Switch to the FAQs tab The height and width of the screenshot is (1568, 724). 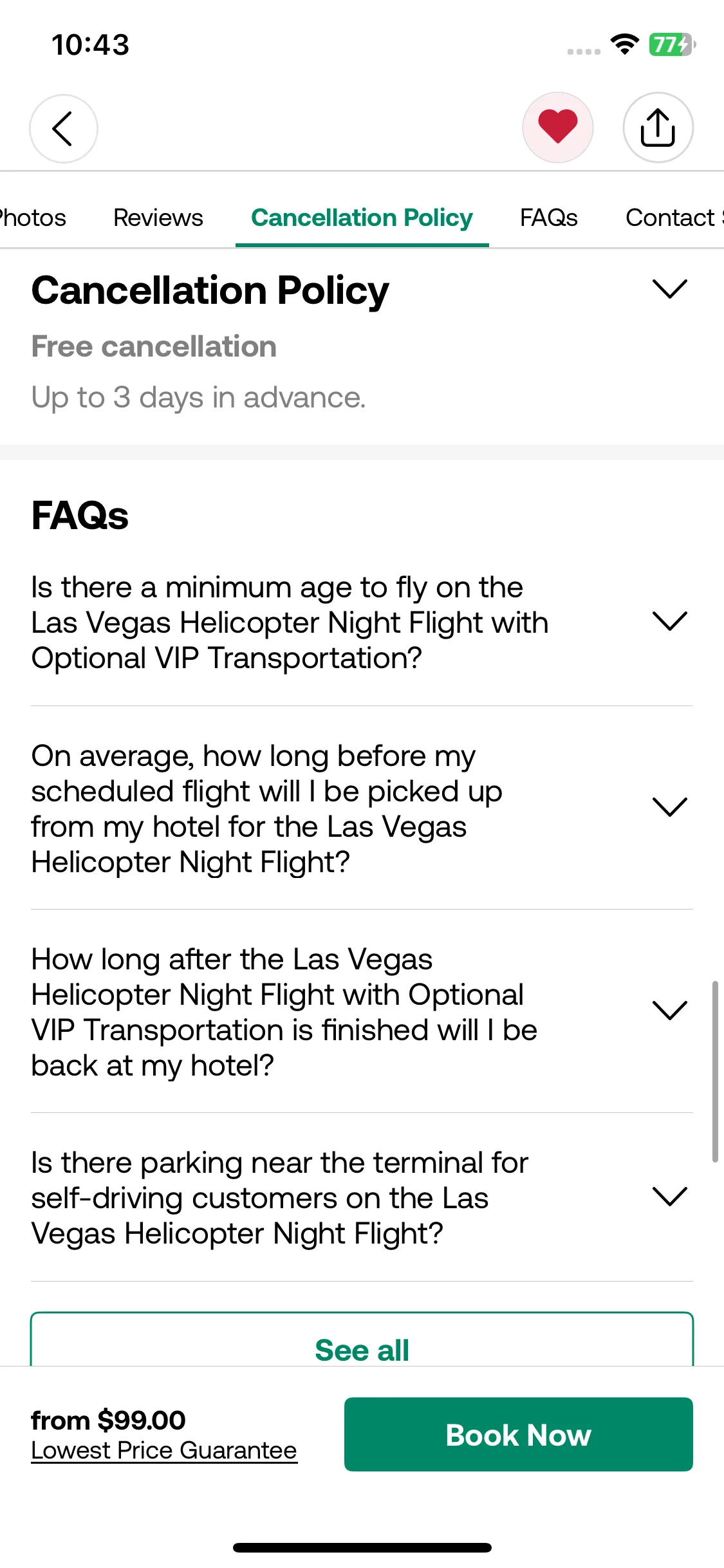point(549,218)
